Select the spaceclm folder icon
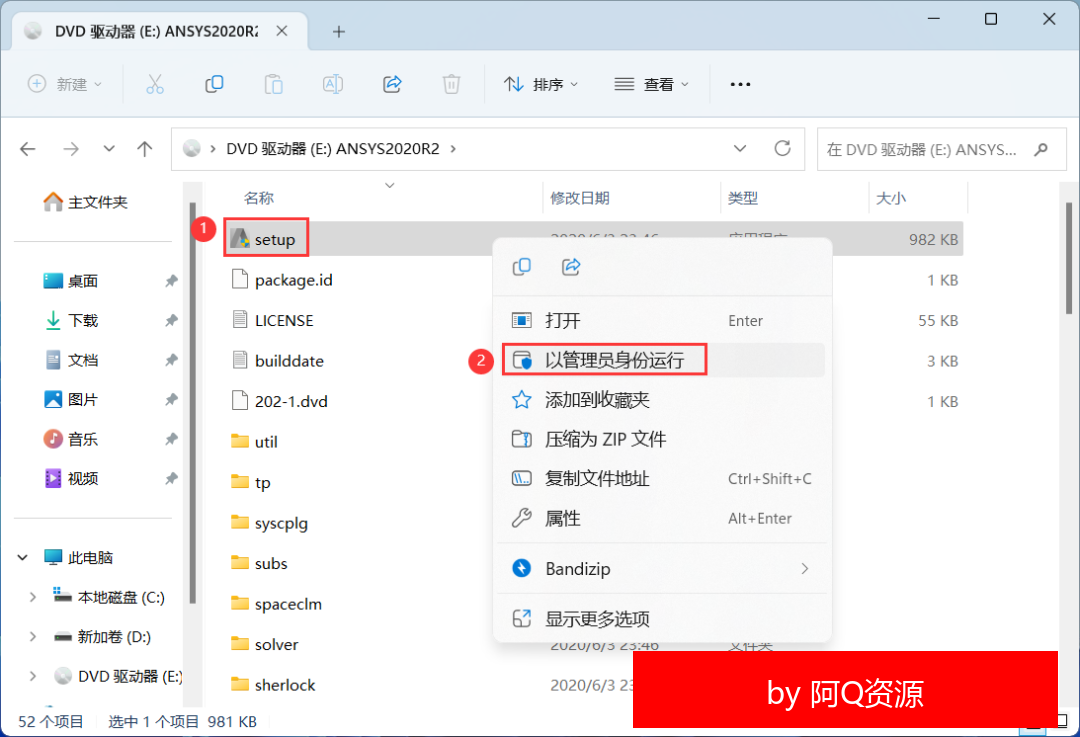 coord(240,603)
